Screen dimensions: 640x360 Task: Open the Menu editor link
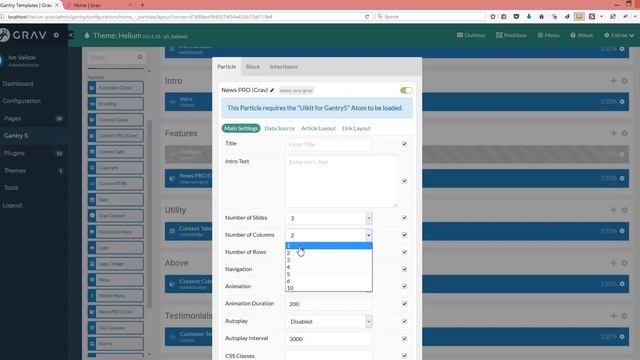pos(548,36)
